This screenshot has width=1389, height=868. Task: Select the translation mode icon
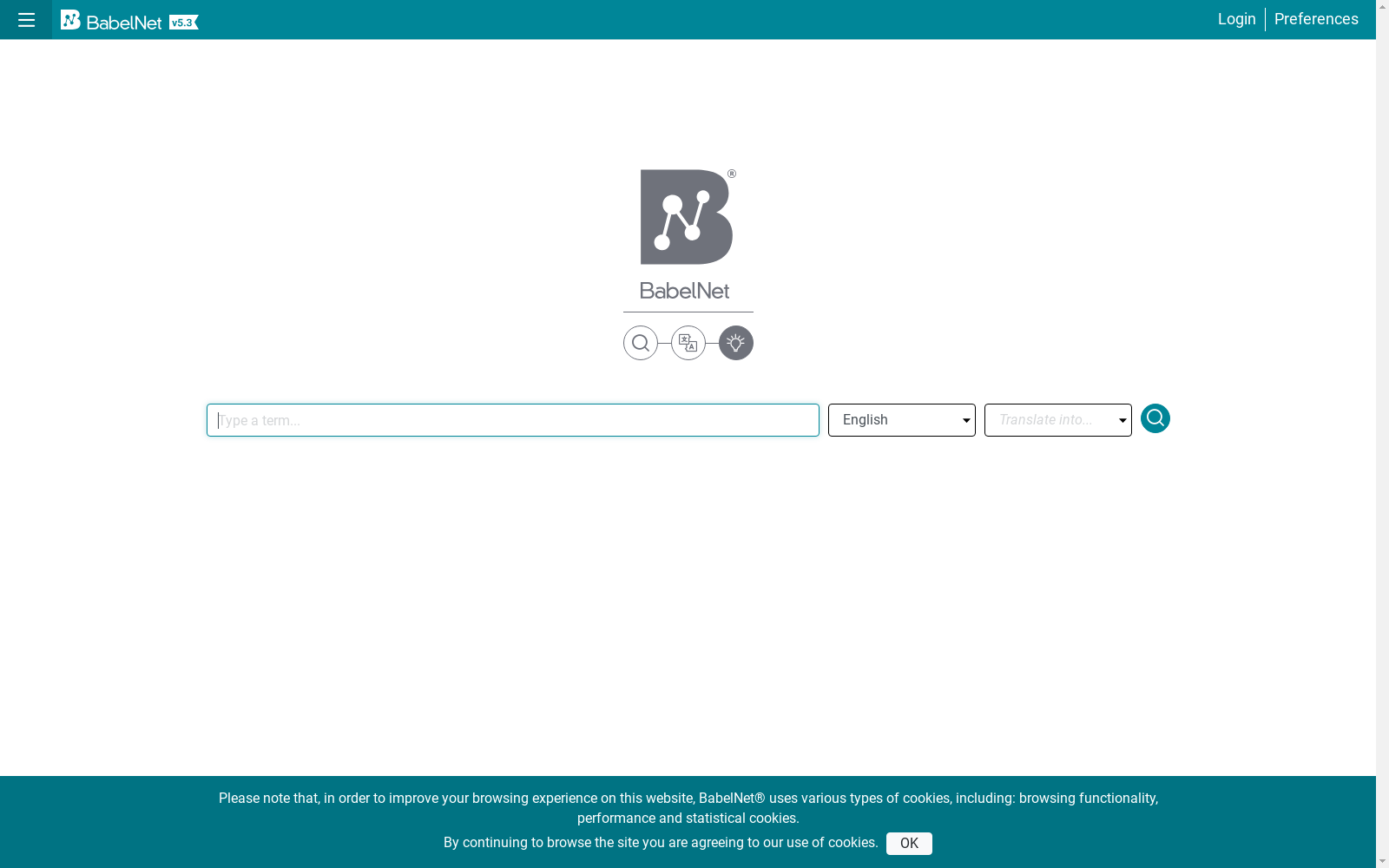[688, 343]
